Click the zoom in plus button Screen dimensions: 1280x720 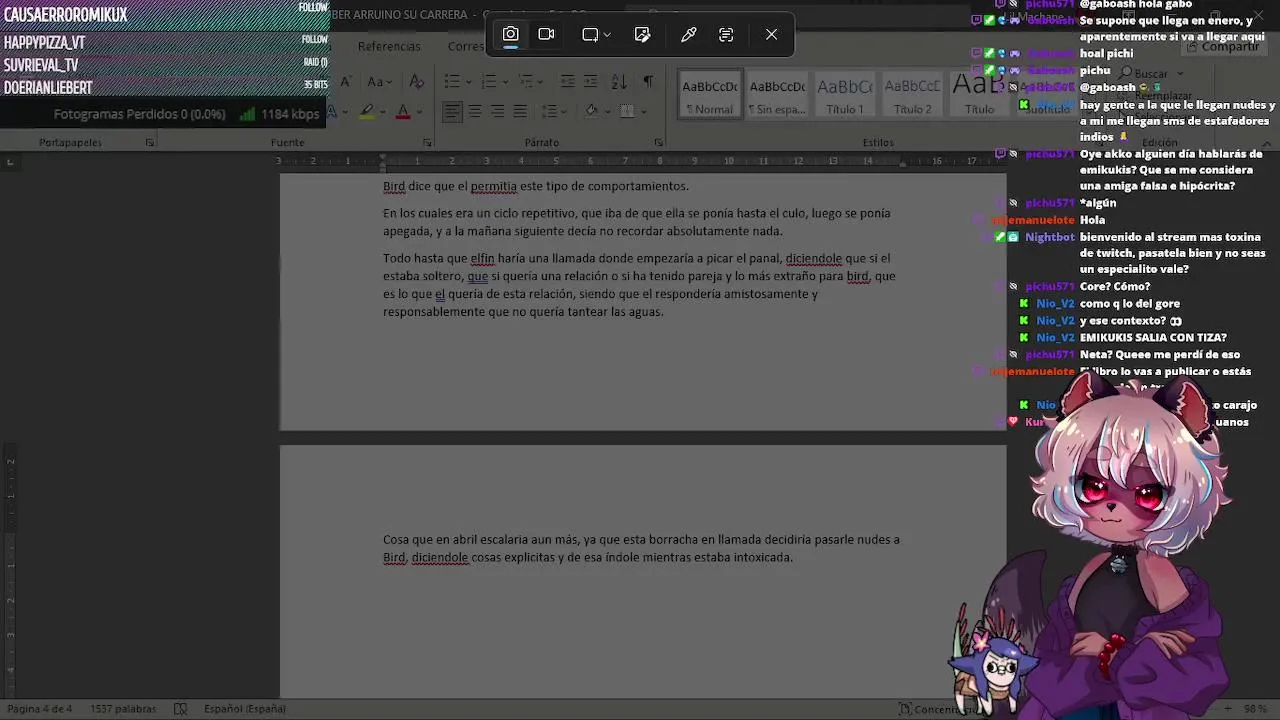[1229, 709]
